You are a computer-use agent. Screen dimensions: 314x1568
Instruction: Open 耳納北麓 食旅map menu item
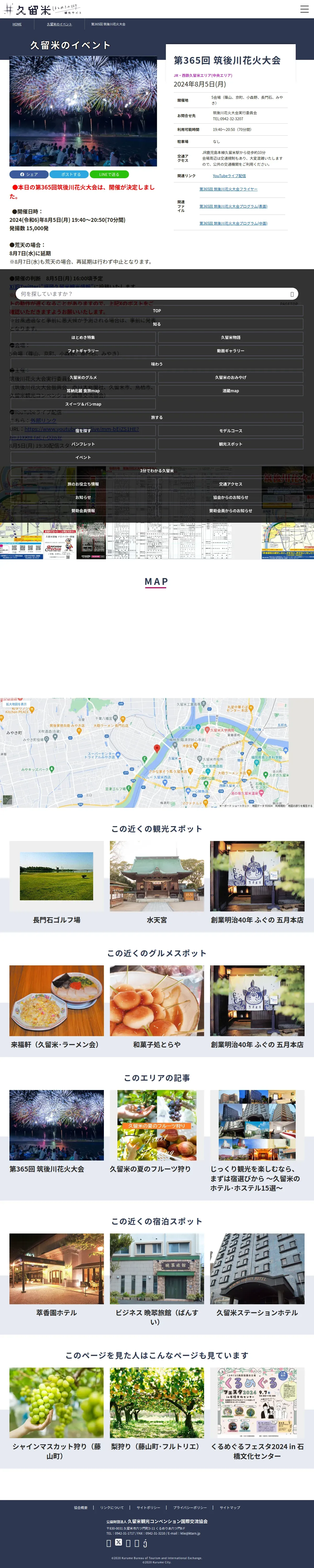point(83,391)
